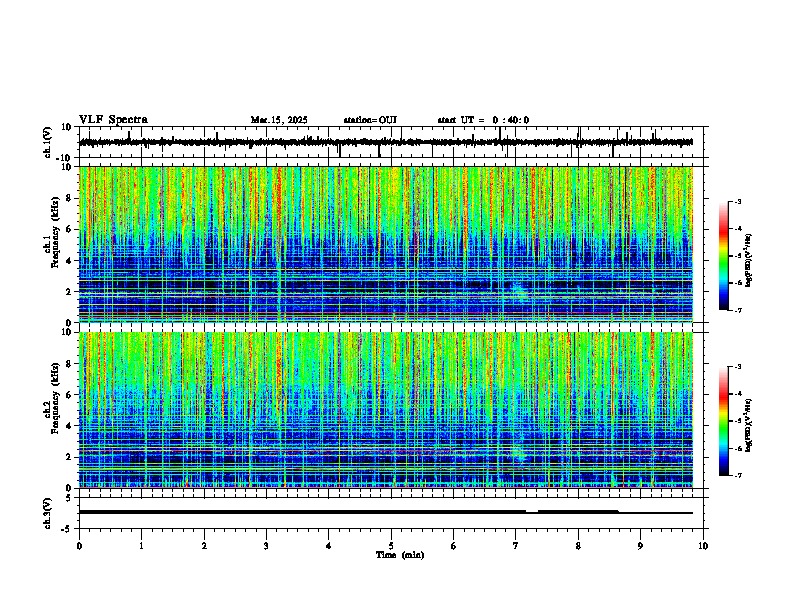Click time axis tick label '1'
Viewport: 792px width, 612px height.
(x=141, y=546)
